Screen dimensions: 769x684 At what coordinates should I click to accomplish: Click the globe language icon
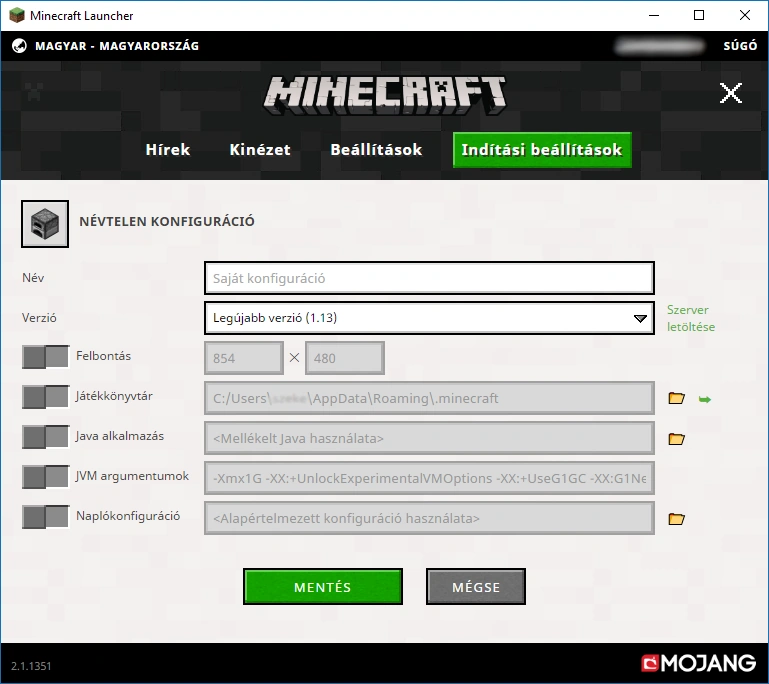point(19,46)
